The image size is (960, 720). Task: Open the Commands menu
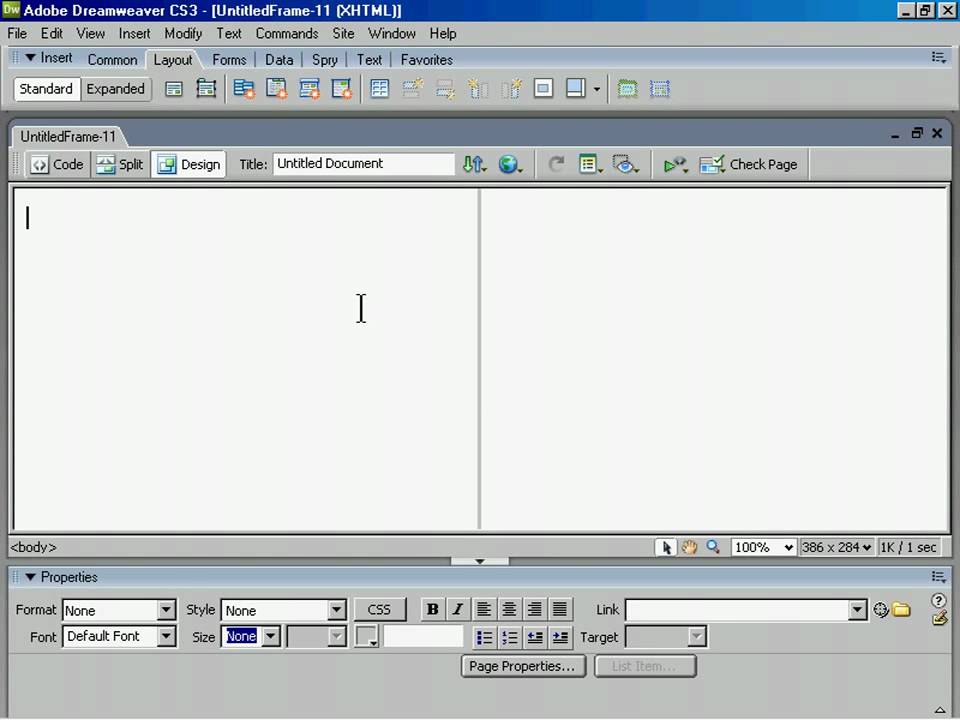287,34
